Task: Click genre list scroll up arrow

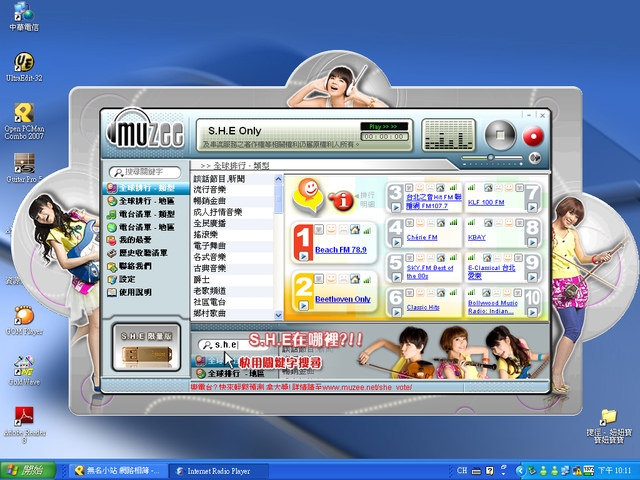Action: [278, 178]
